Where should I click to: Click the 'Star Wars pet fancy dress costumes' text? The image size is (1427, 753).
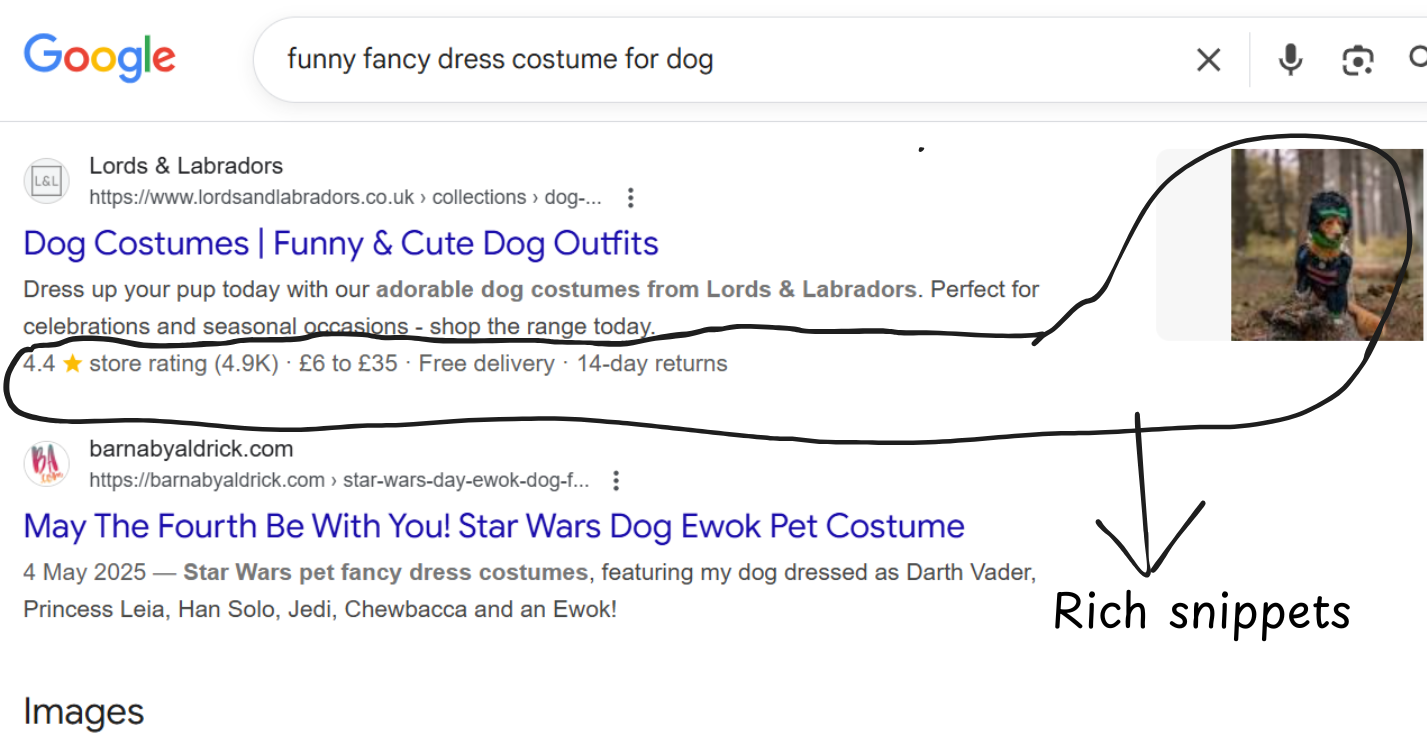(386, 573)
